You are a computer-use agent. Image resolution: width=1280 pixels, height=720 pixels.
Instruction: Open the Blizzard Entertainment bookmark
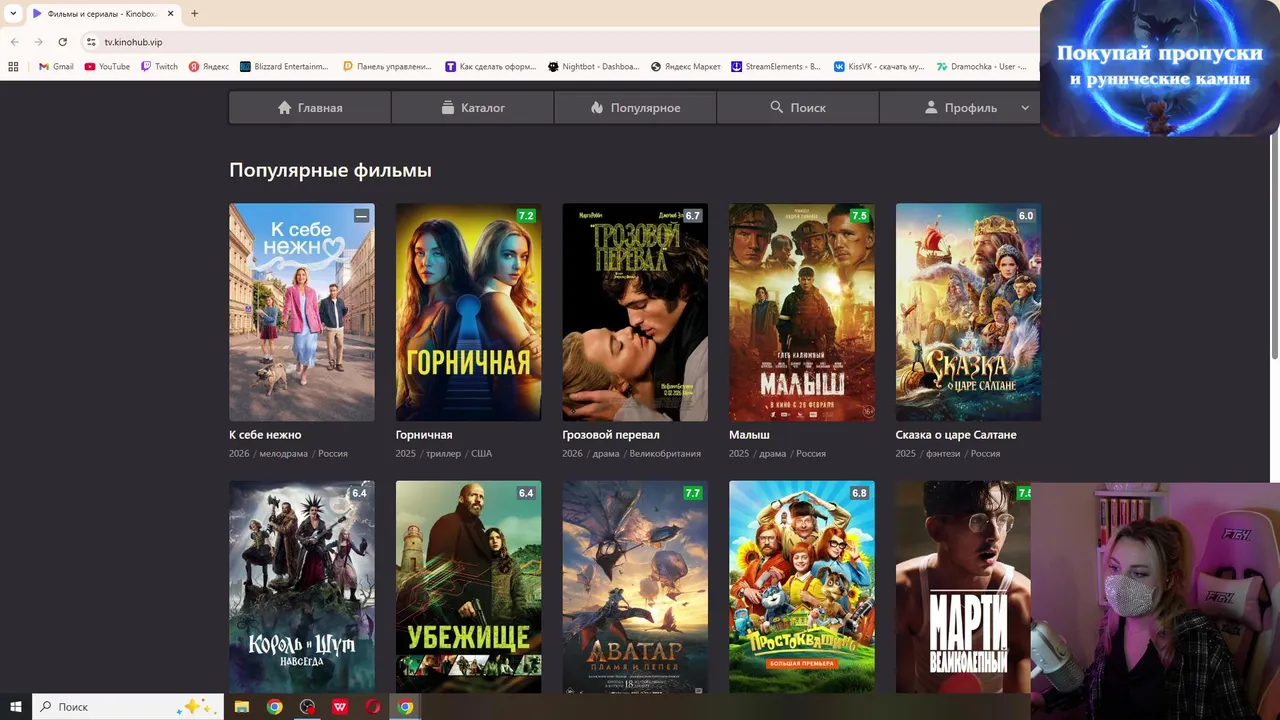coord(284,67)
